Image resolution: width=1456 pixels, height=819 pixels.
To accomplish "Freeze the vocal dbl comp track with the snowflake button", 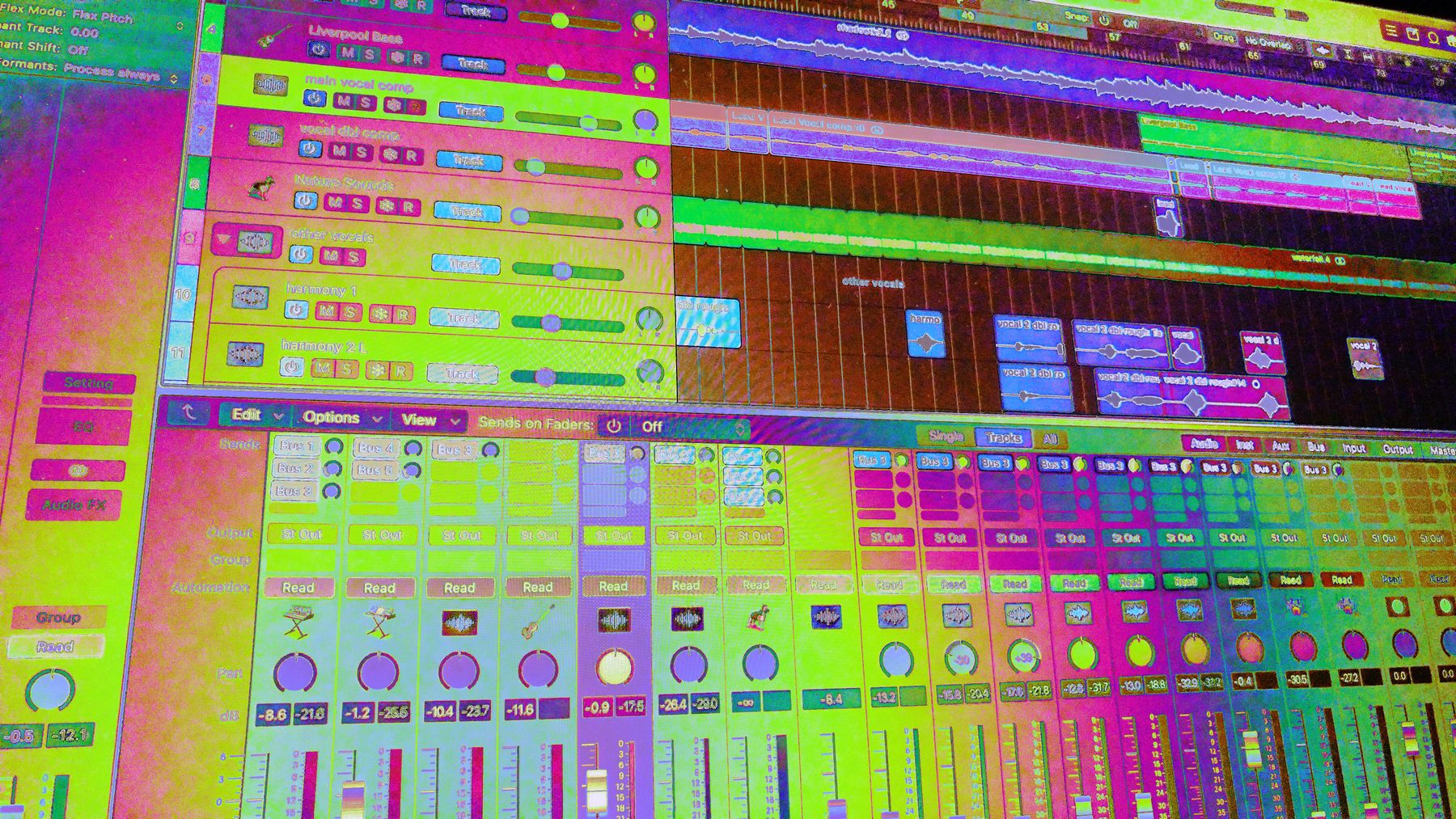I will (x=391, y=154).
